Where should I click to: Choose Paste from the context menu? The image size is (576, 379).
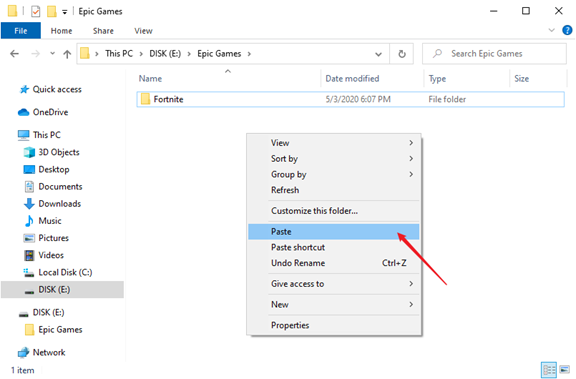click(x=334, y=232)
